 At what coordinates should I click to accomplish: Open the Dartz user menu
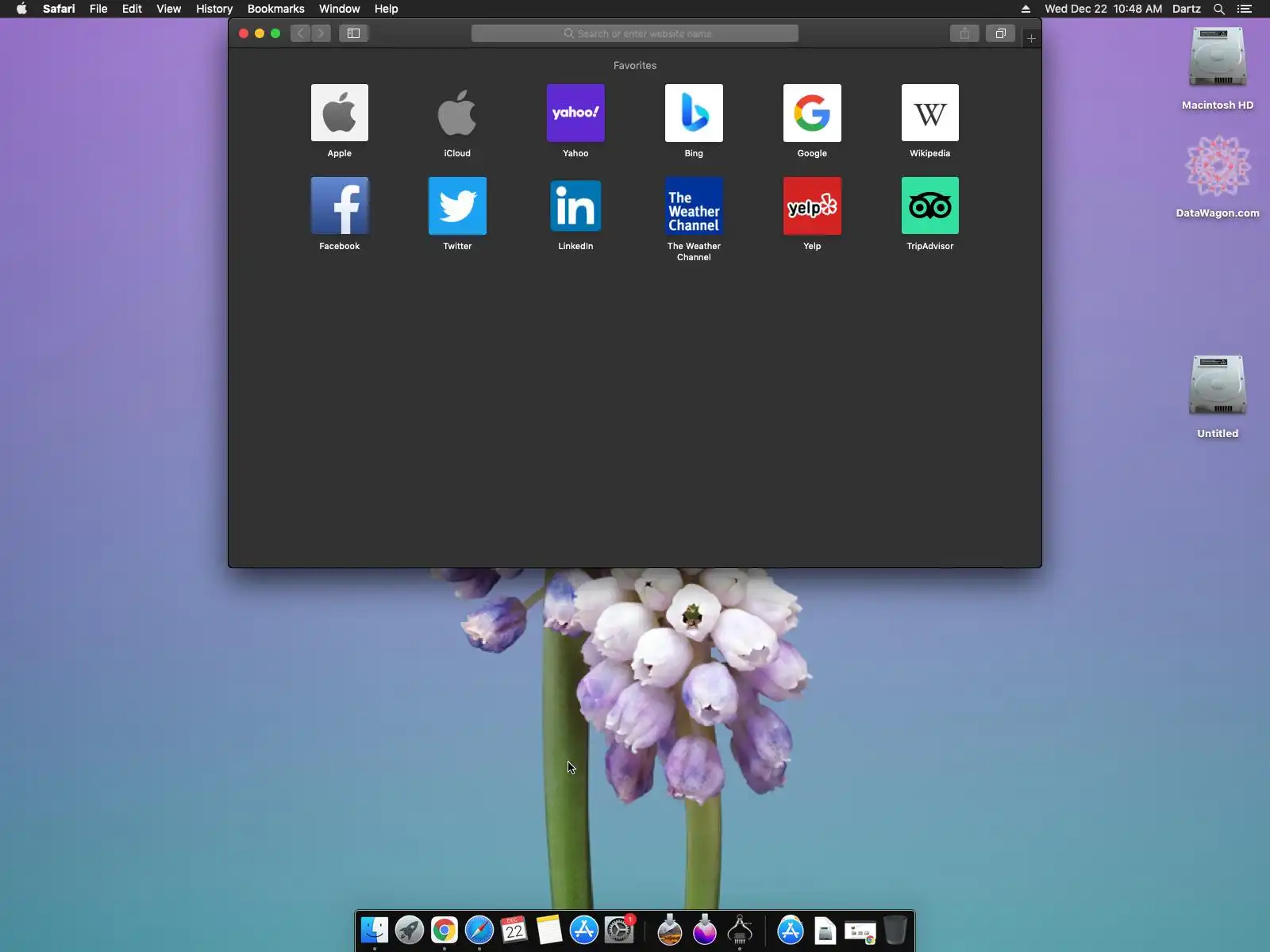coord(1187,9)
